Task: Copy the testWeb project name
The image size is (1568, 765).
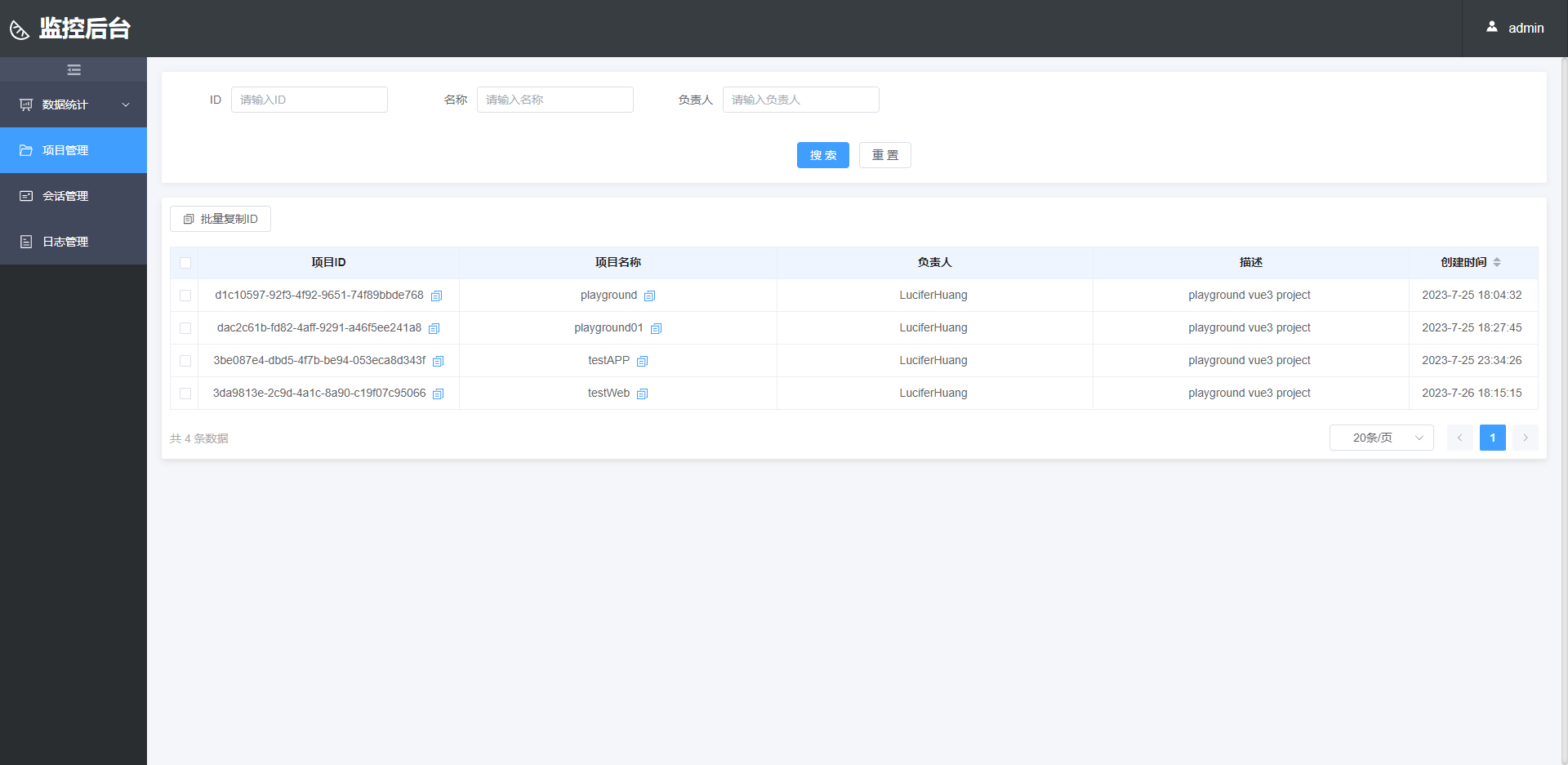Action: [x=642, y=394]
